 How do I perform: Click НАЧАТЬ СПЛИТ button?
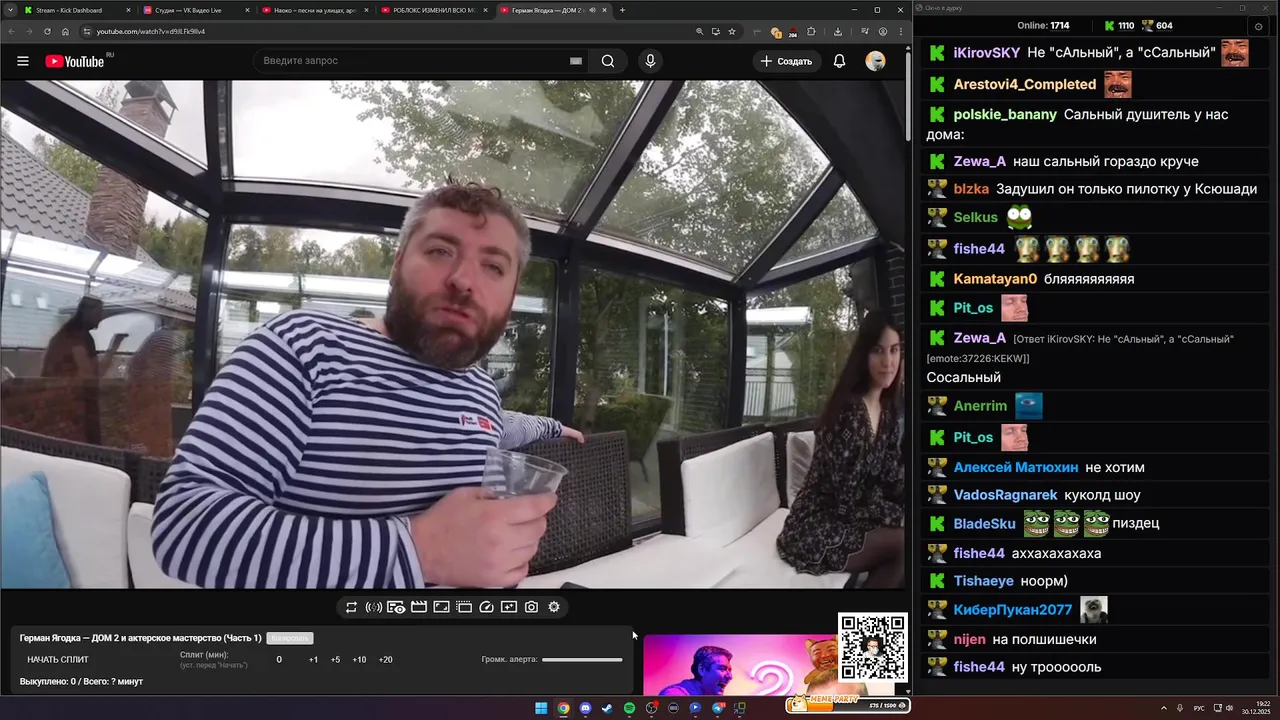tap(58, 660)
